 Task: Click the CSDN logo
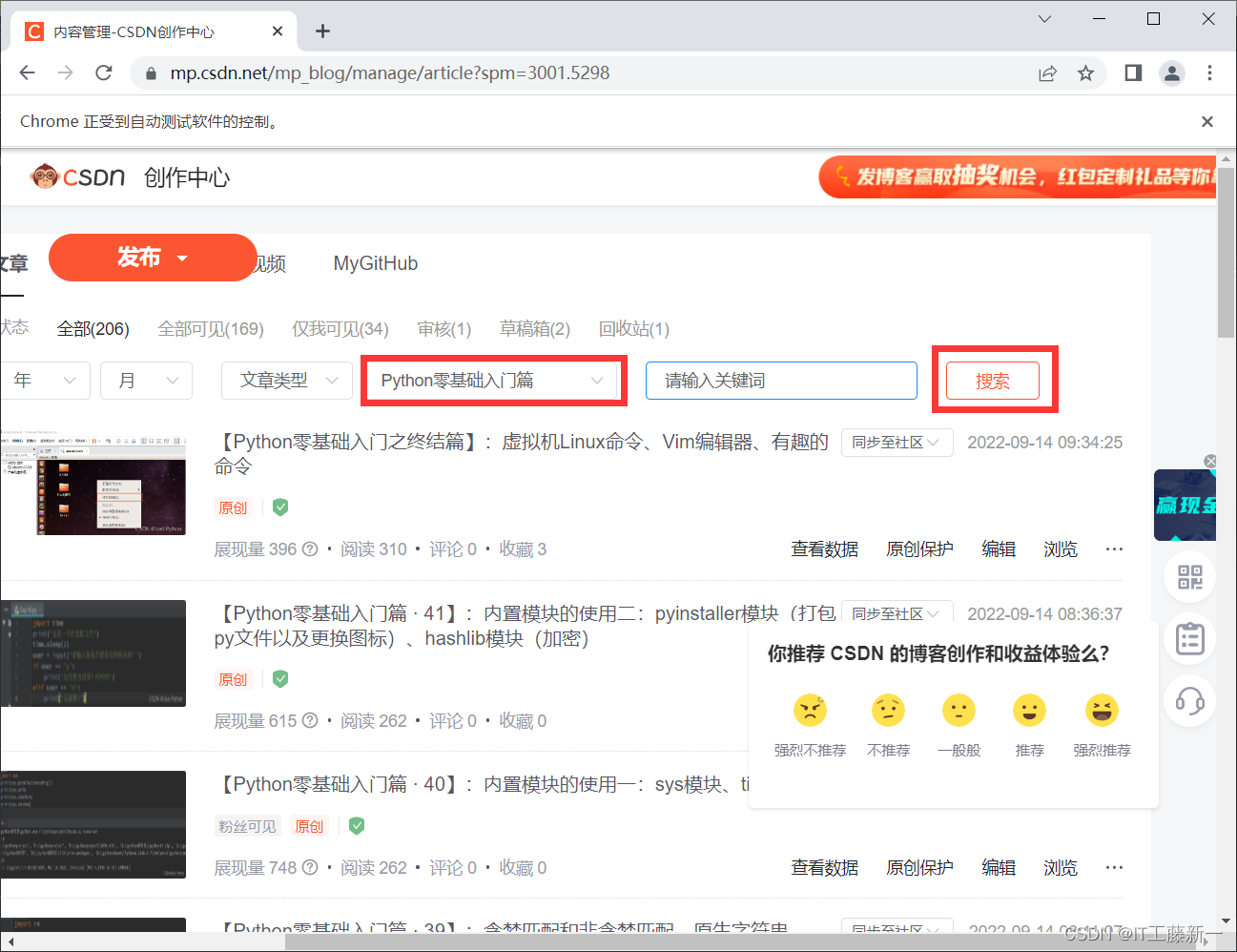click(78, 176)
